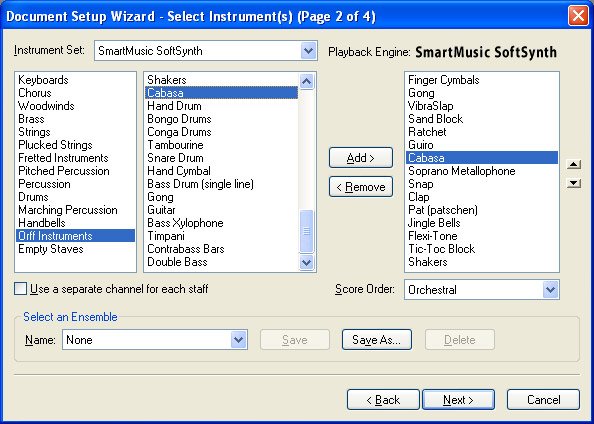
Task: Select Soprano Metallophone in the added list
Action: 482,171
